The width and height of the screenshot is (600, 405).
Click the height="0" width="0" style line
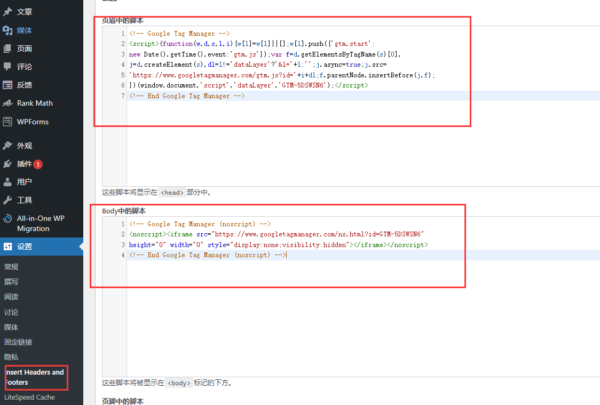278,245
